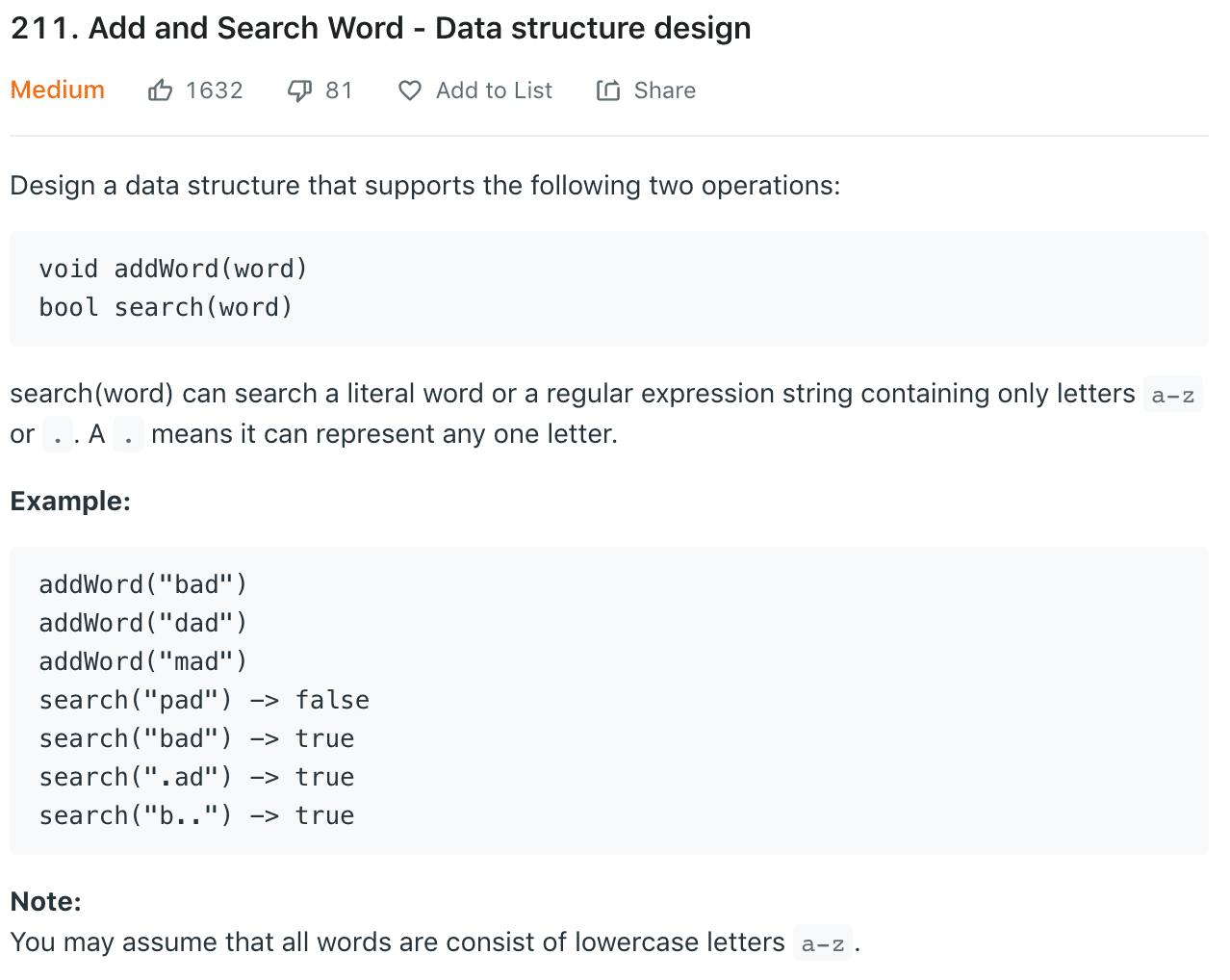1230x980 pixels.
Task: Click the "bool search(word)" code line
Action: [x=166, y=307]
